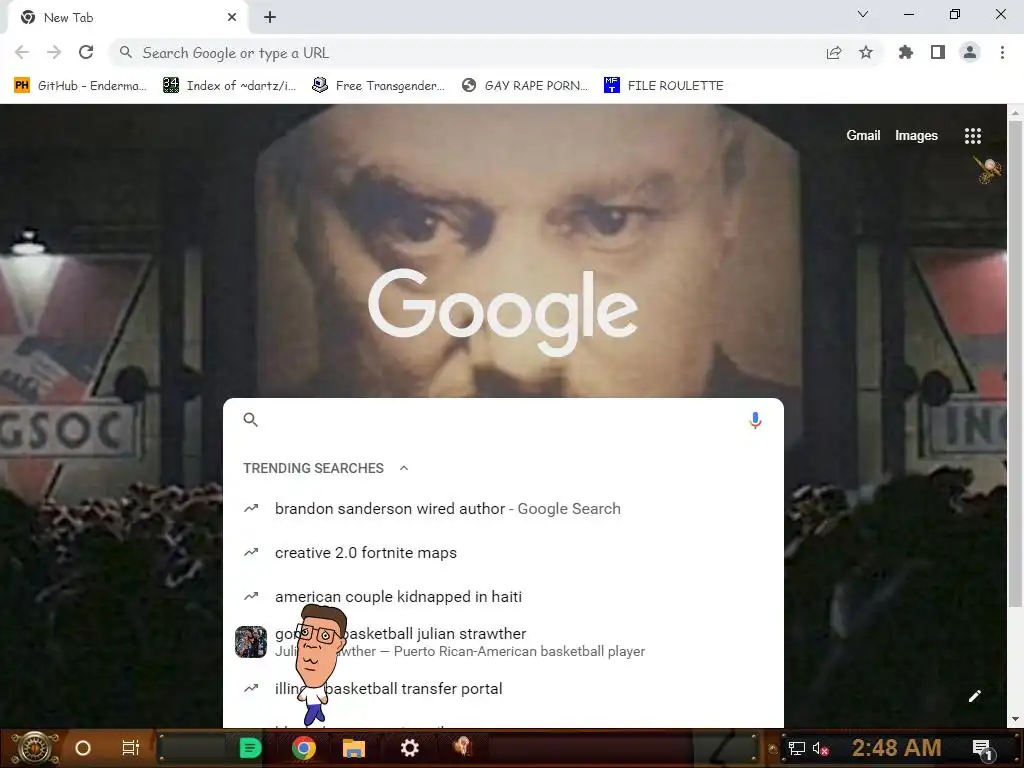Open Google Images link
The image size is (1024, 768).
916,136
